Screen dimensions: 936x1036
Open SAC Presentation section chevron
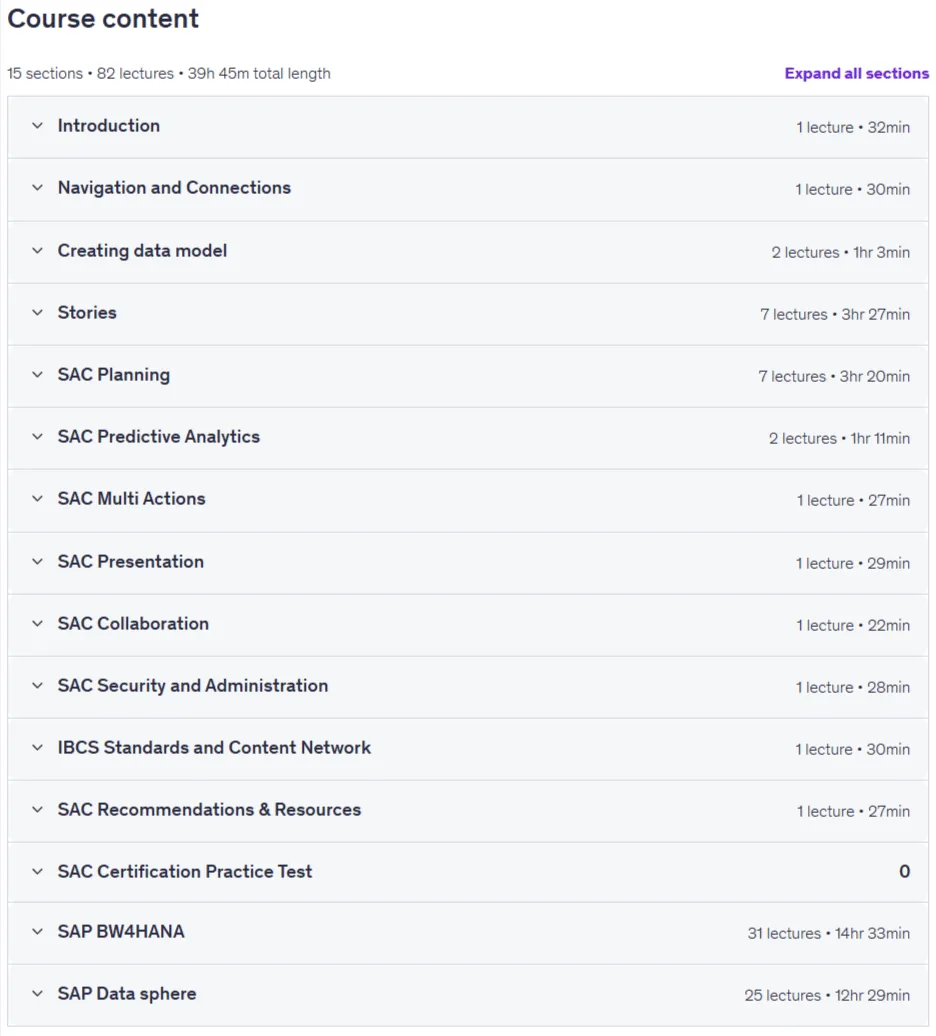38,562
